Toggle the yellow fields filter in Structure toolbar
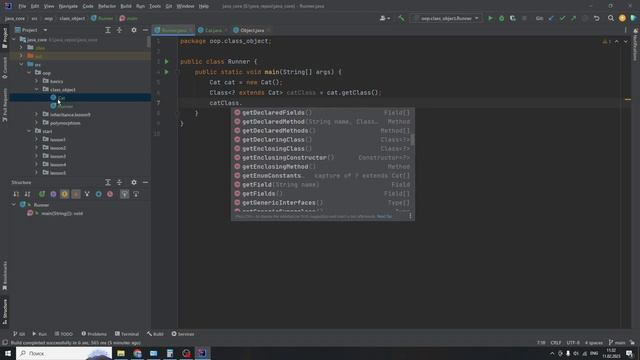640x360 pixels. coord(64,194)
